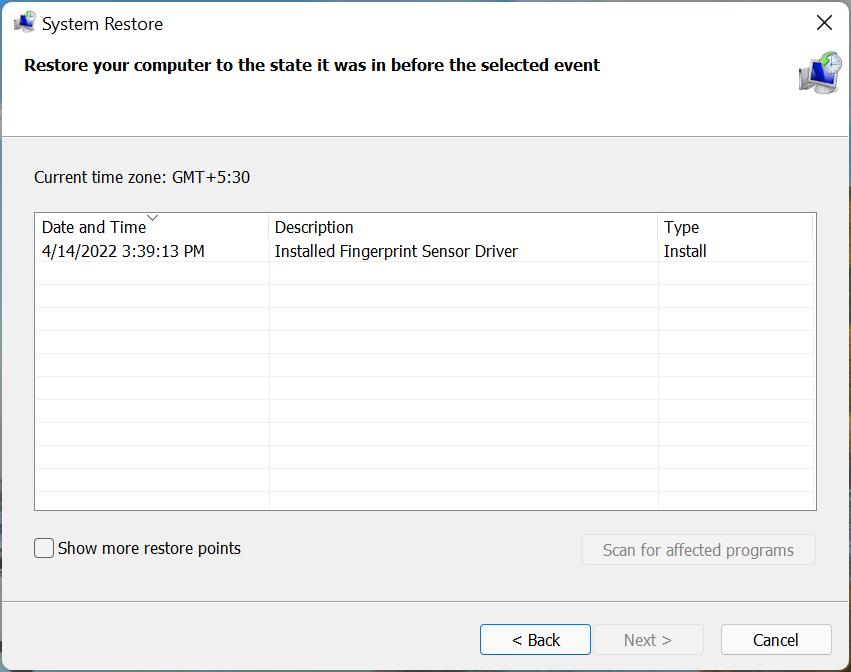Sort by the Date and Time column header
The height and width of the screenshot is (672, 851).
(x=94, y=228)
